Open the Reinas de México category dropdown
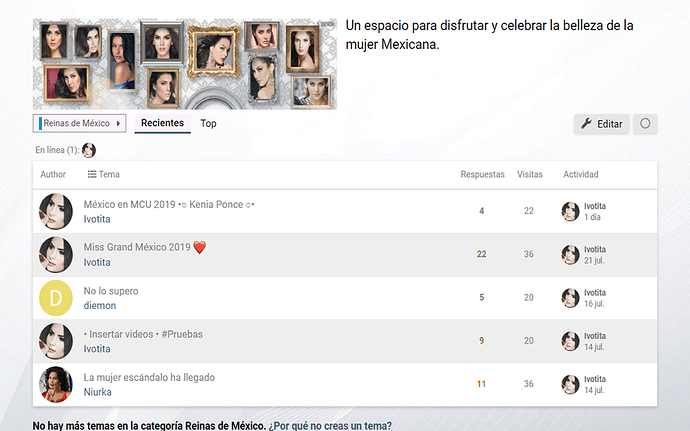Screen dimensions: 690x431 (x=79, y=123)
